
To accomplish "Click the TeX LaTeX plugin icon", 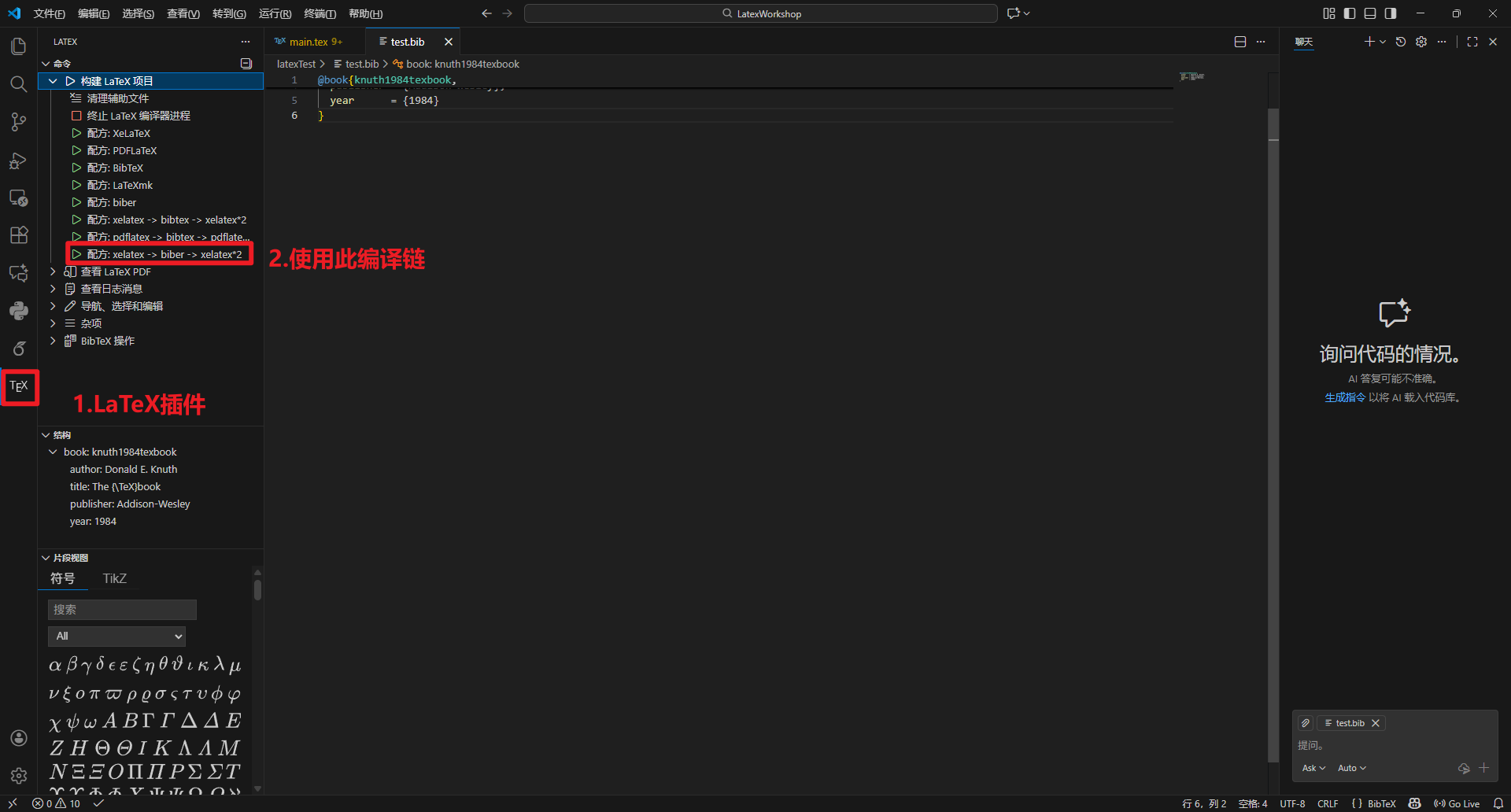I will (x=19, y=386).
